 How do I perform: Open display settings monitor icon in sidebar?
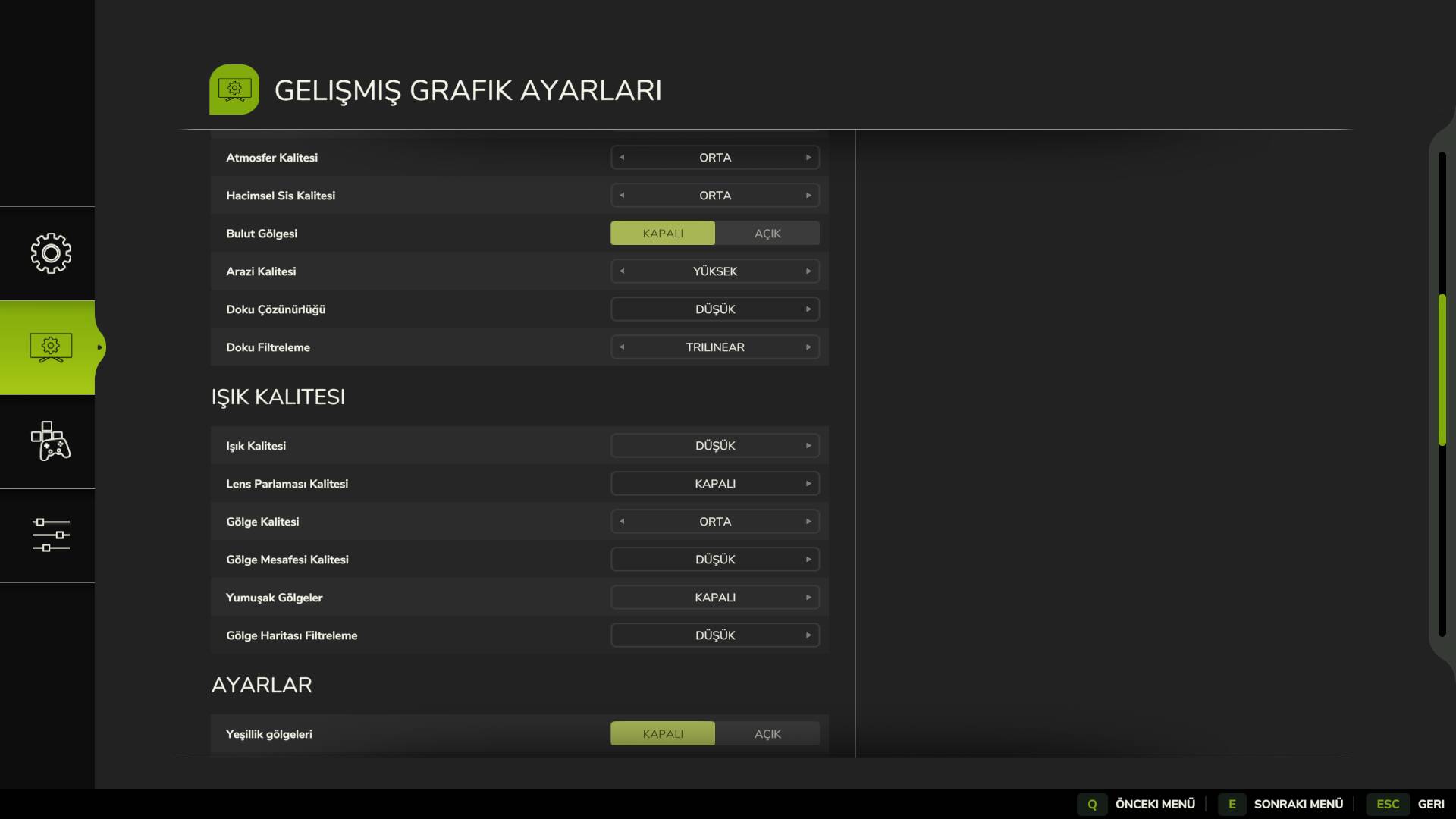(51, 347)
